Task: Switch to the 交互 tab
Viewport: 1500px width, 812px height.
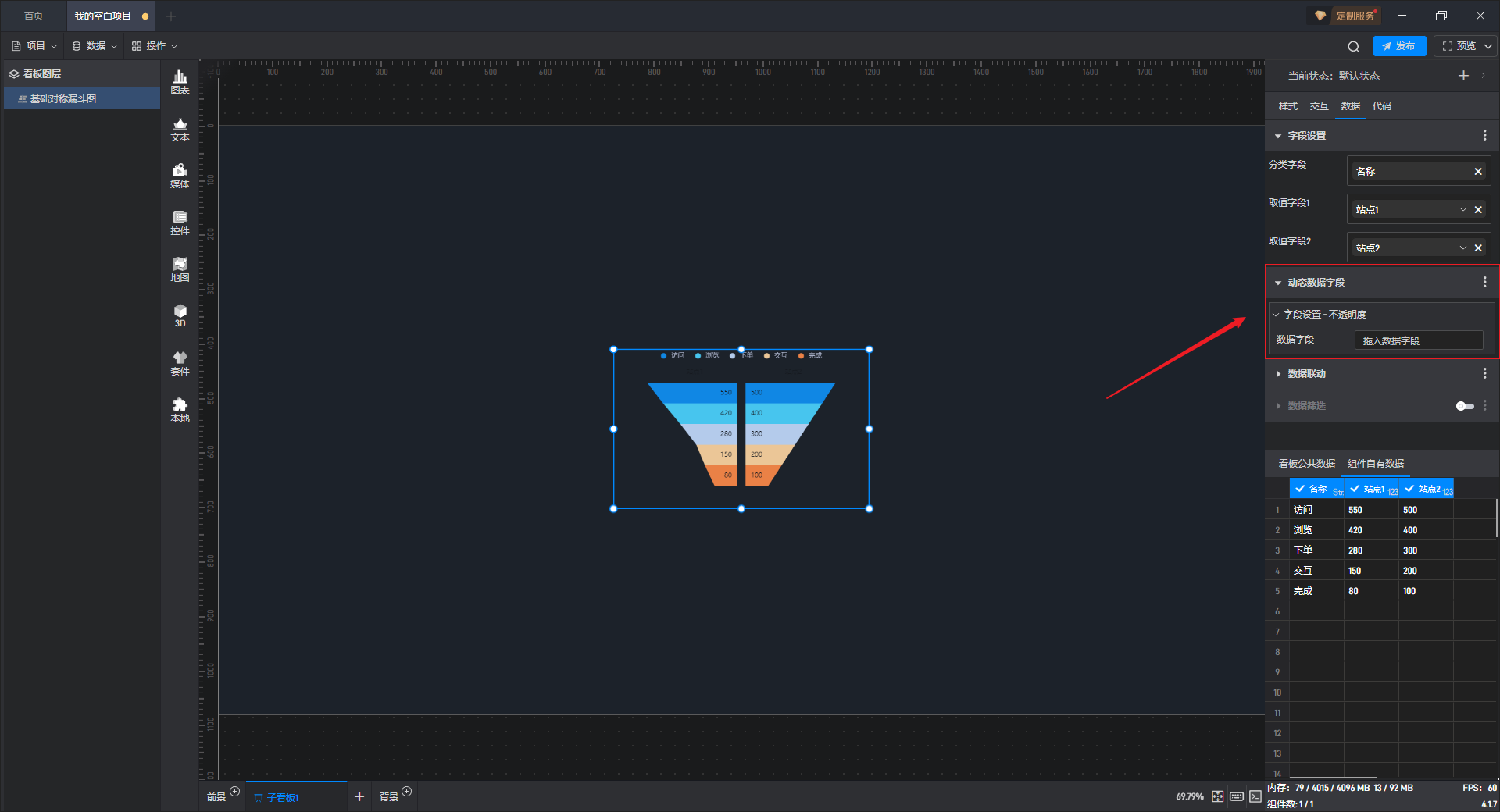Action: (x=1319, y=106)
